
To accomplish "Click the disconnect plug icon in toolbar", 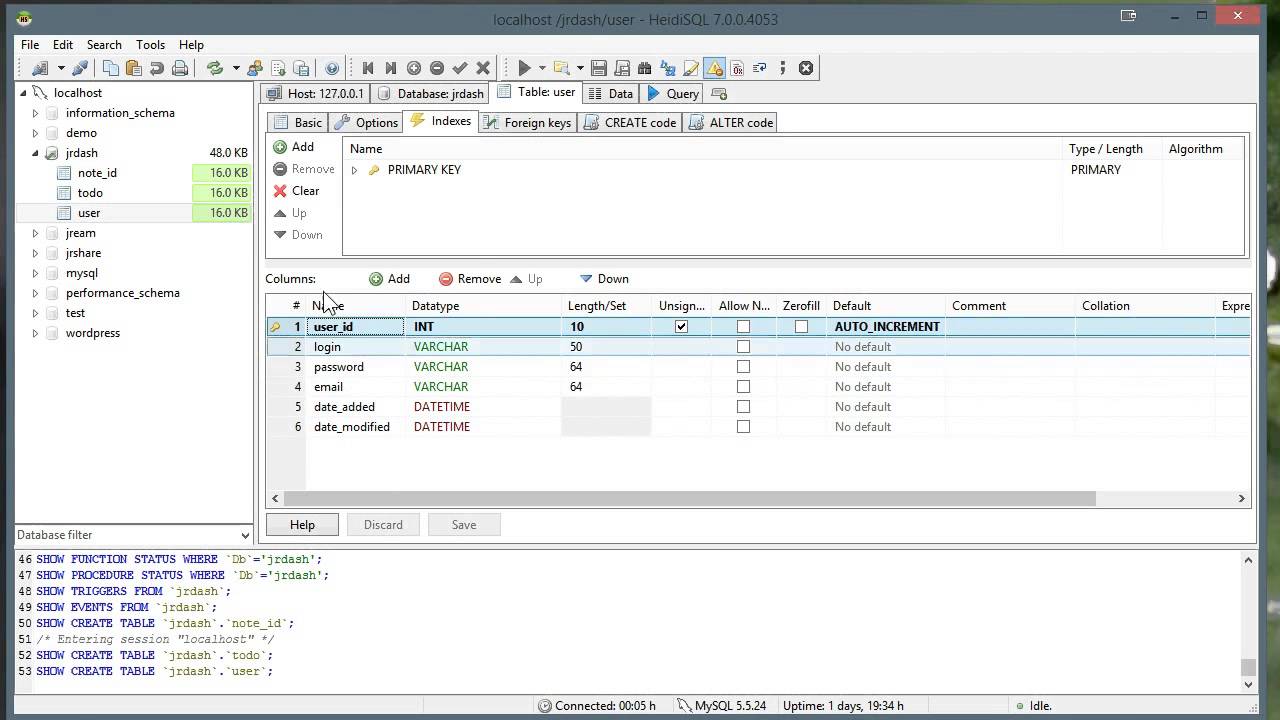I will [80, 68].
